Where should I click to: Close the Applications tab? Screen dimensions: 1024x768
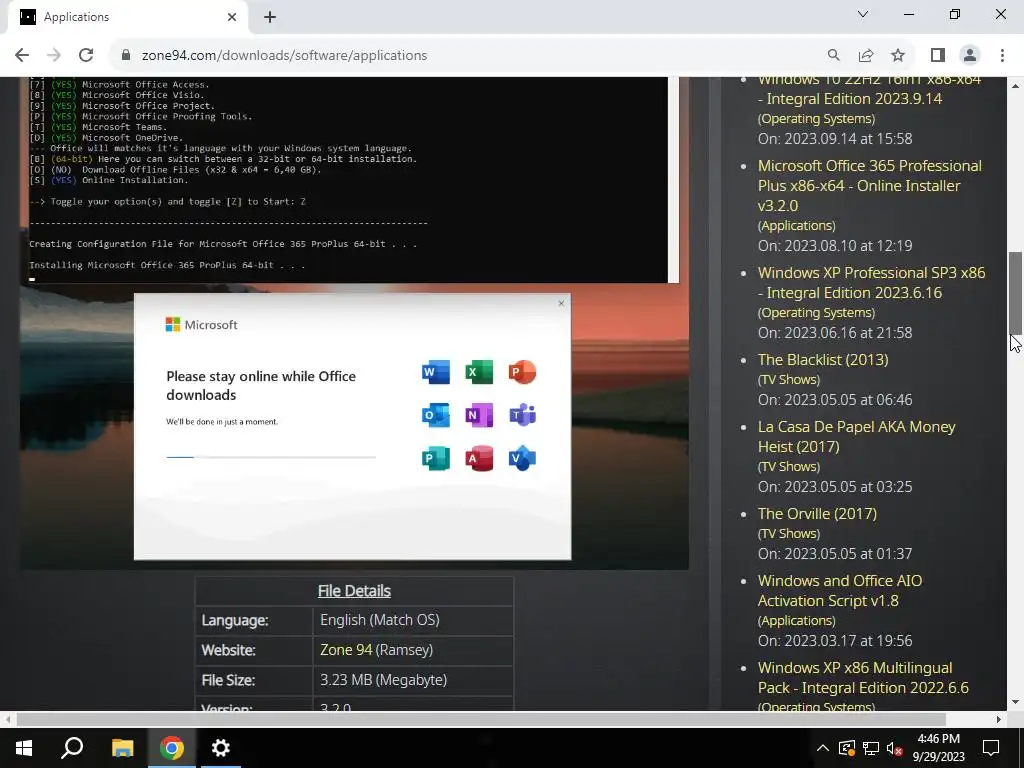click(x=232, y=17)
